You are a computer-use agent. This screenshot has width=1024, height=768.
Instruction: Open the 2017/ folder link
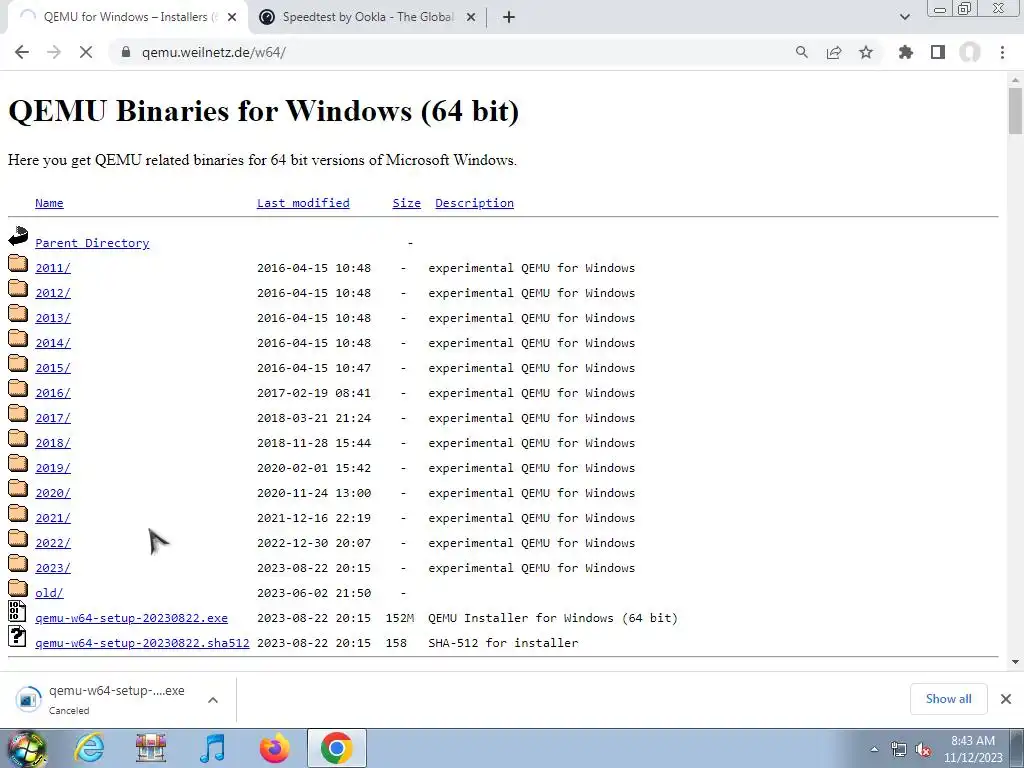pyautogui.click(x=53, y=418)
